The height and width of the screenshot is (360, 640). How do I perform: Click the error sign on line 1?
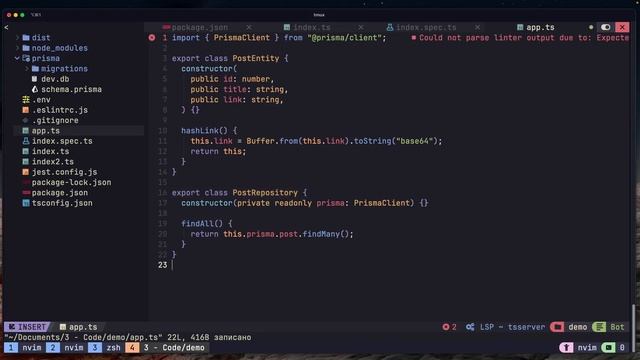[152, 38]
